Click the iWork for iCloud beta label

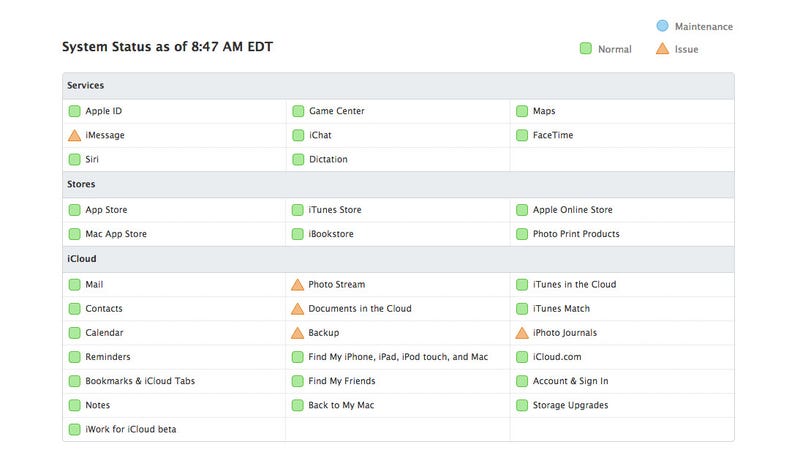coord(131,429)
